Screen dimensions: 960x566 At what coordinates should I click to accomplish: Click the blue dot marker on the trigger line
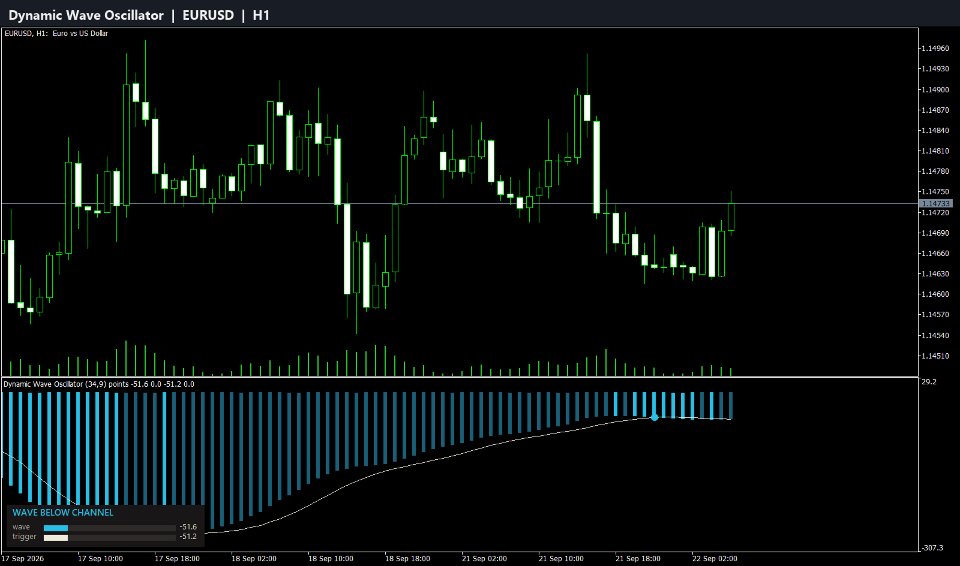point(654,417)
